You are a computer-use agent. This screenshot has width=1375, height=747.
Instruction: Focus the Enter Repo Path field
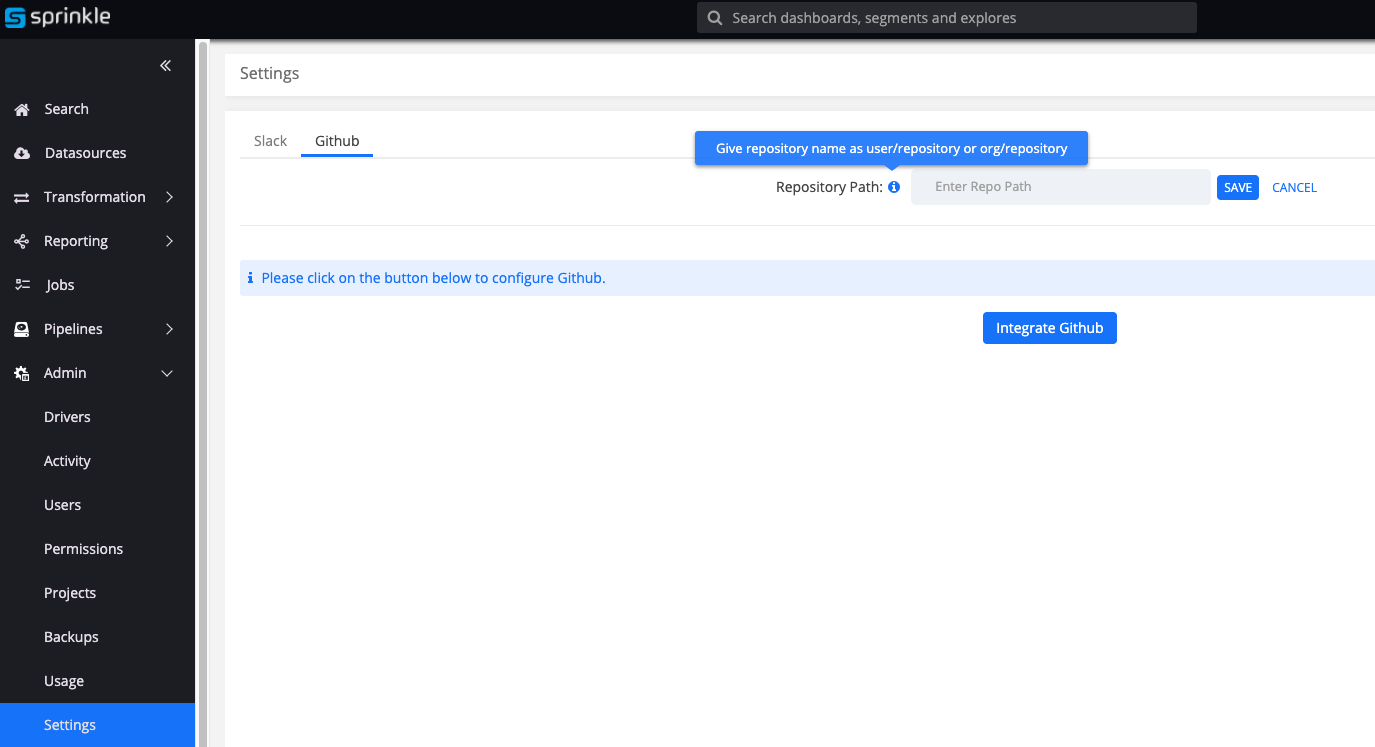1061,187
